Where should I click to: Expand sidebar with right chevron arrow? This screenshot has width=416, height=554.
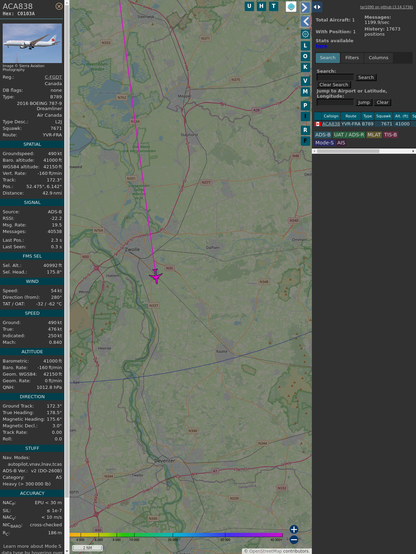(305, 7)
